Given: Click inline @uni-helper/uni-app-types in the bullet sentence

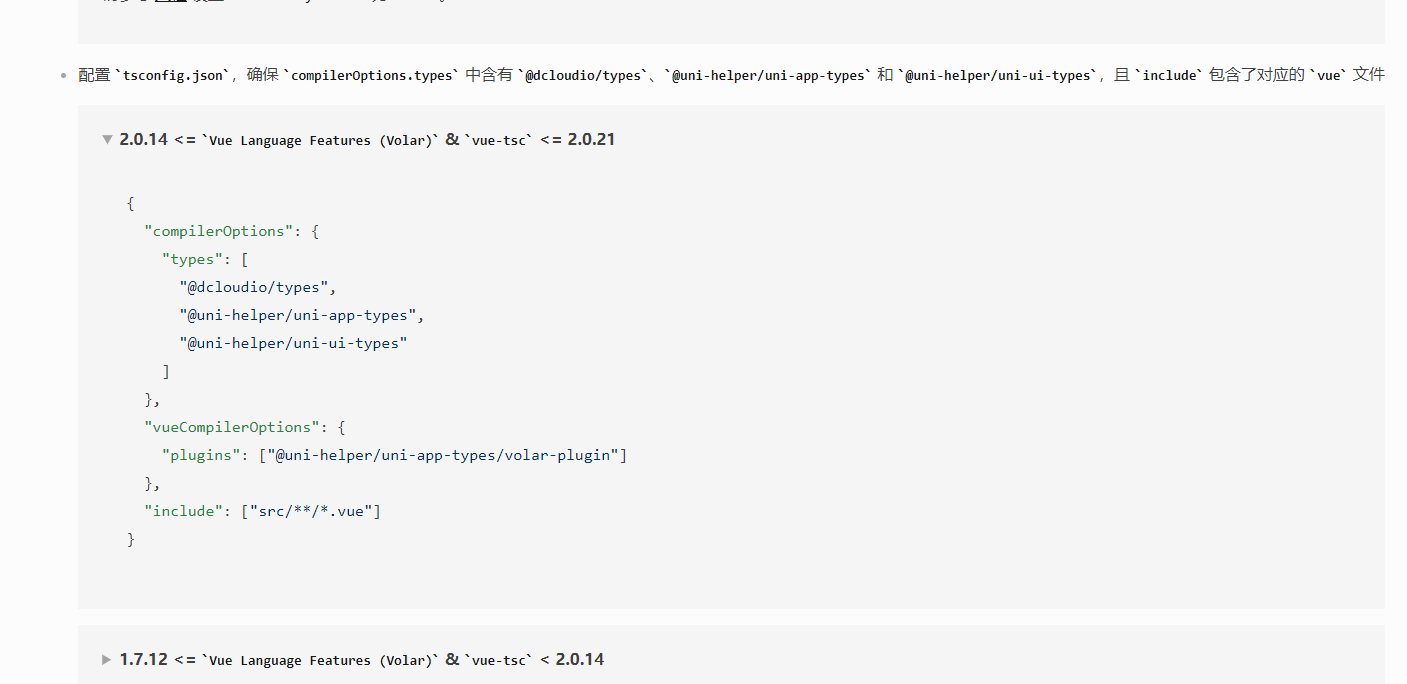Looking at the screenshot, I should tap(768, 76).
